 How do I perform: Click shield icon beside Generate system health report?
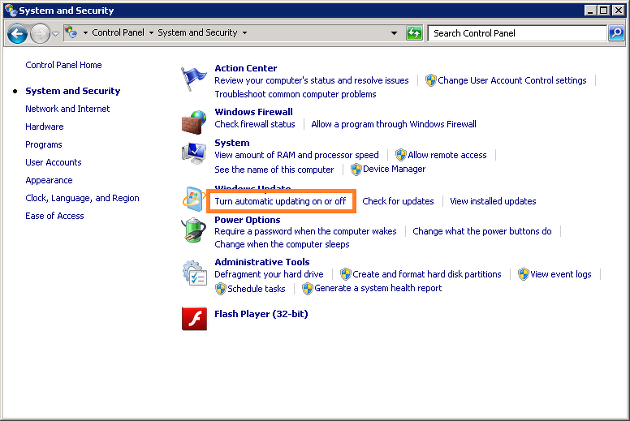(307, 288)
